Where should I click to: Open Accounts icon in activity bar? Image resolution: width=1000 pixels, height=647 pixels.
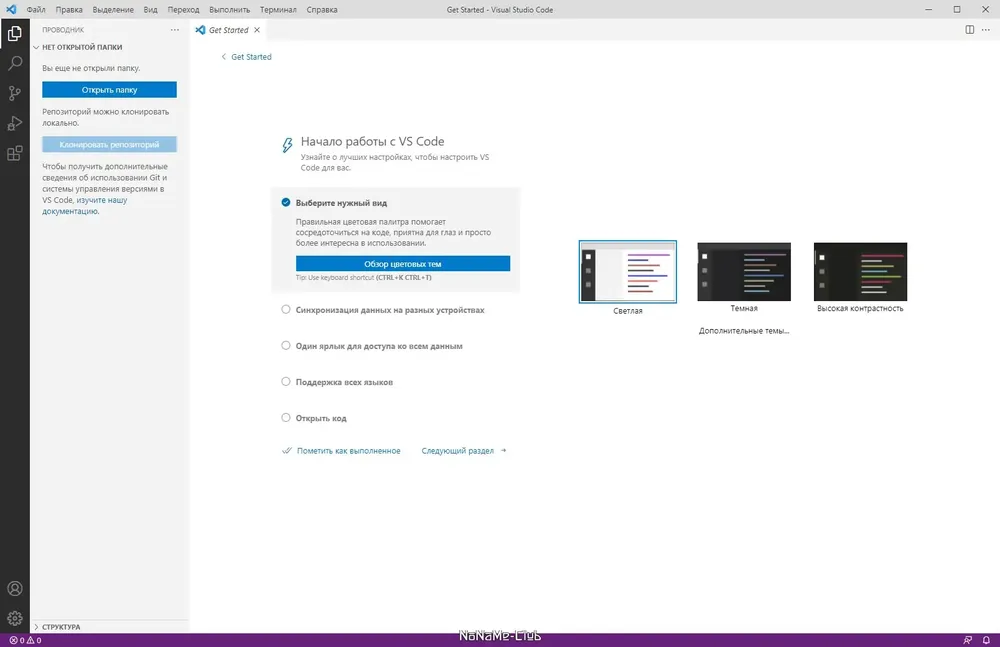pos(15,588)
